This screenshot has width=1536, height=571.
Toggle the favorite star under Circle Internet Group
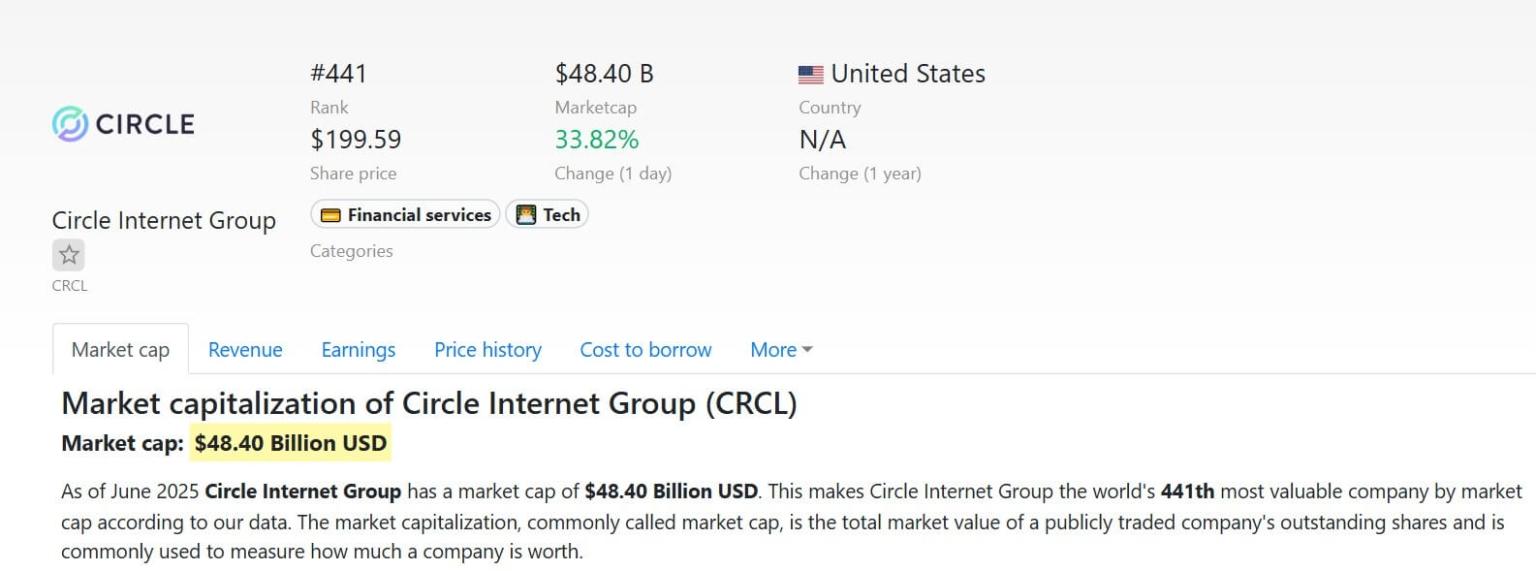[69, 255]
